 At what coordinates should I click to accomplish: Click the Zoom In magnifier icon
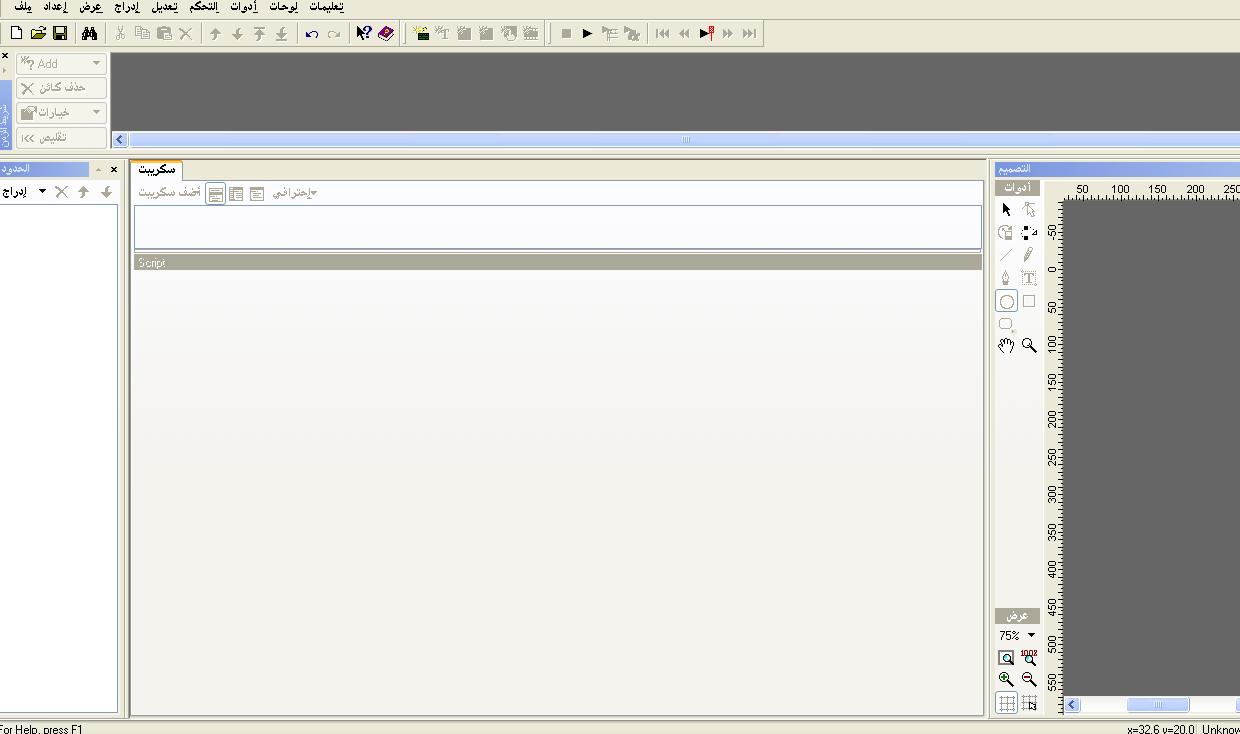click(1006, 680)
